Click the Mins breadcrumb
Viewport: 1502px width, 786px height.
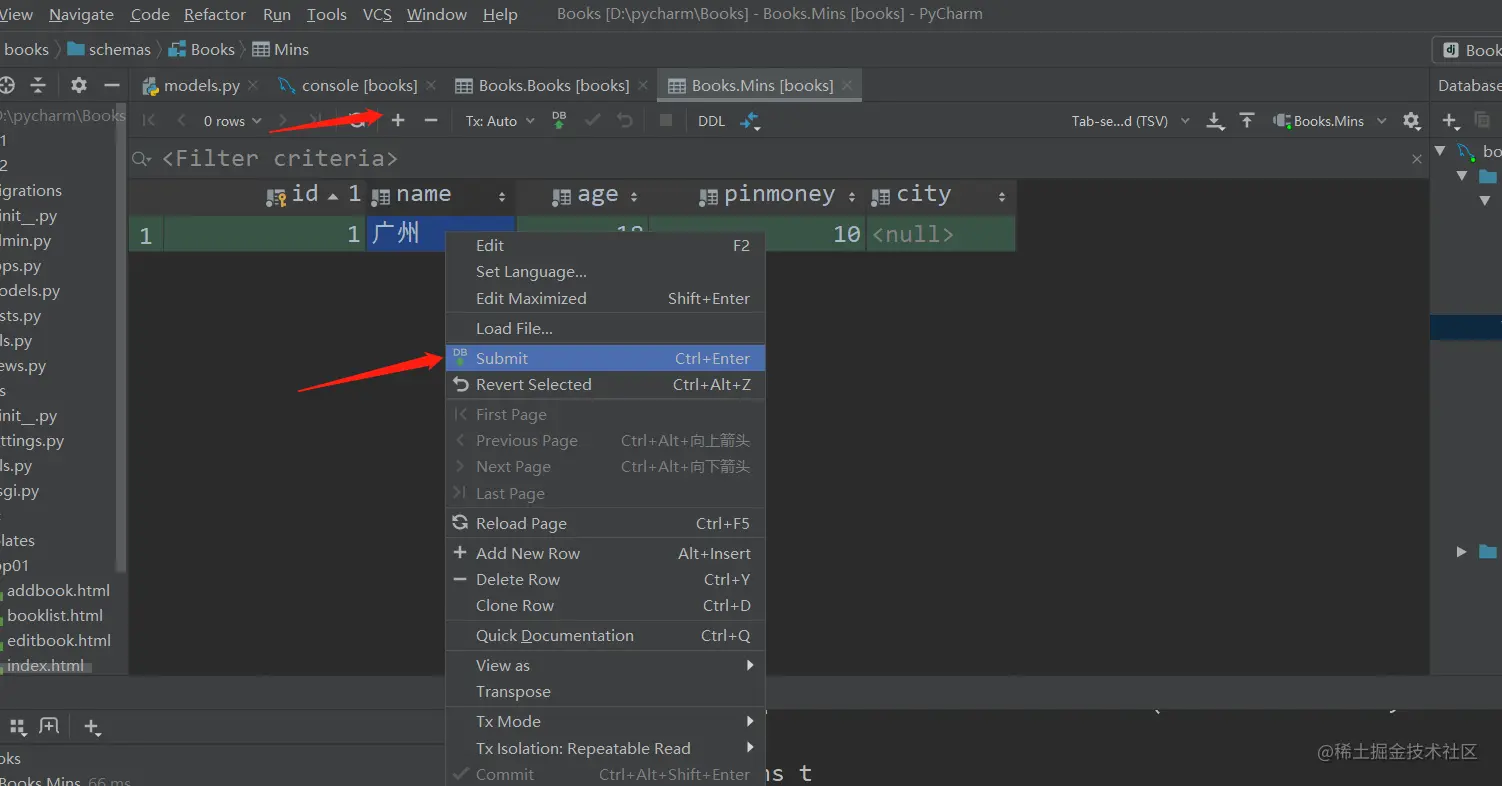pyautogui.click(x=281, y=49)
